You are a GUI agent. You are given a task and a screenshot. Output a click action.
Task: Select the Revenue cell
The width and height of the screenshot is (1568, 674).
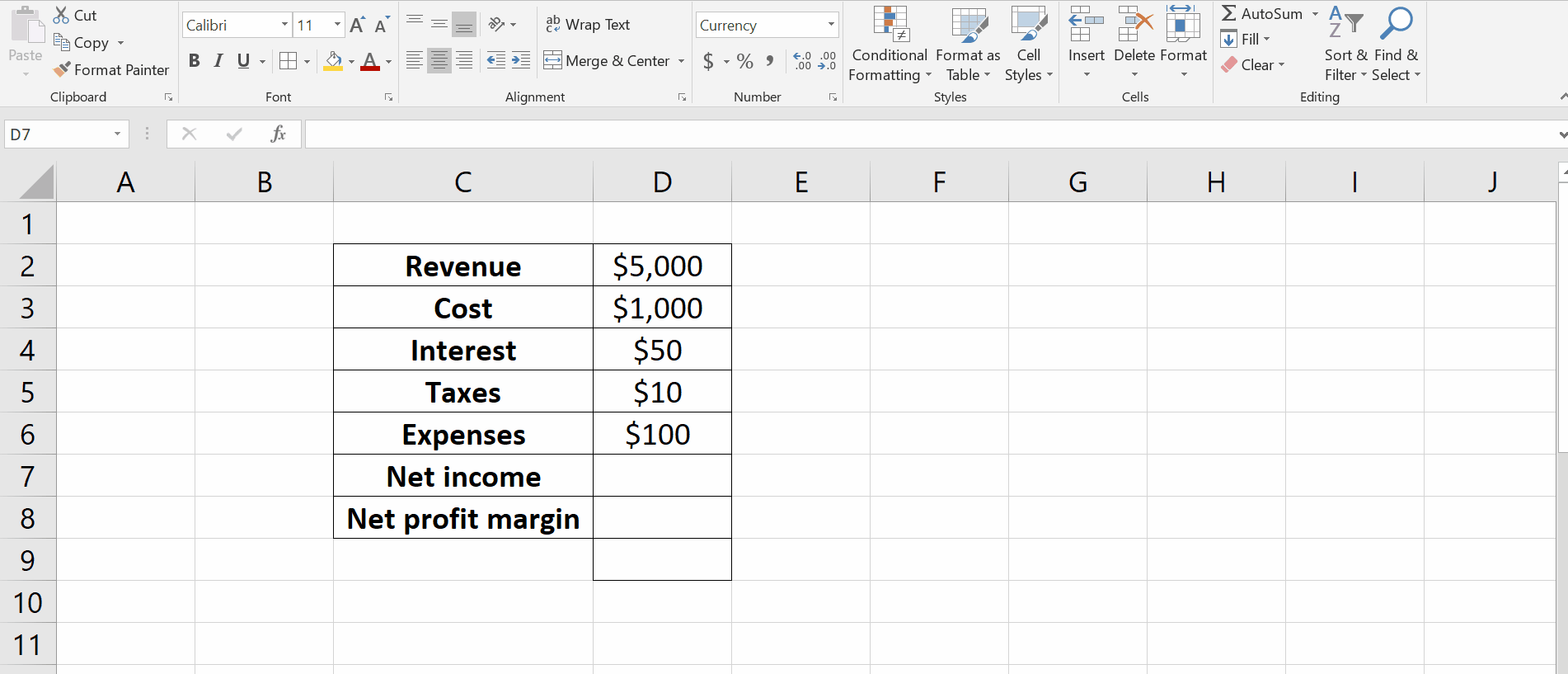pyautogui.click(x=463, y=266)
